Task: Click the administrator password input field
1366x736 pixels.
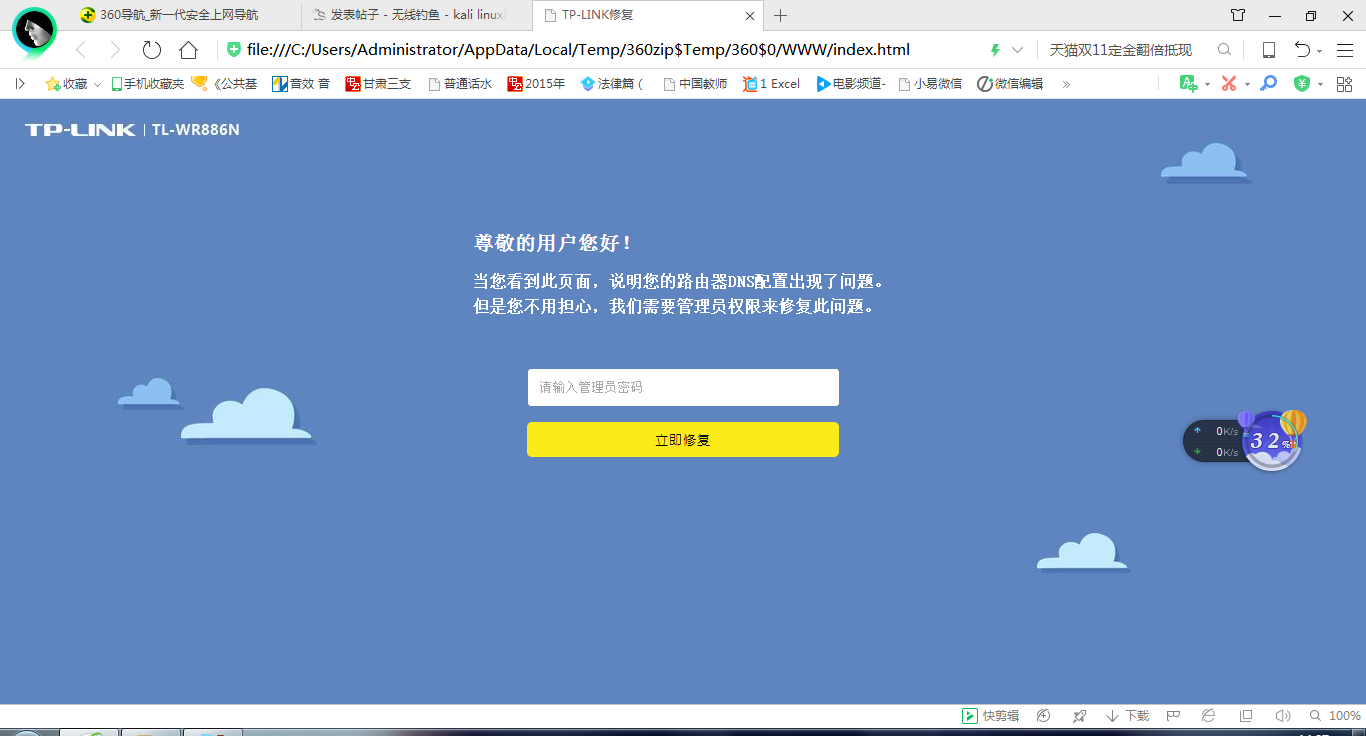Action: pos(683,387)
